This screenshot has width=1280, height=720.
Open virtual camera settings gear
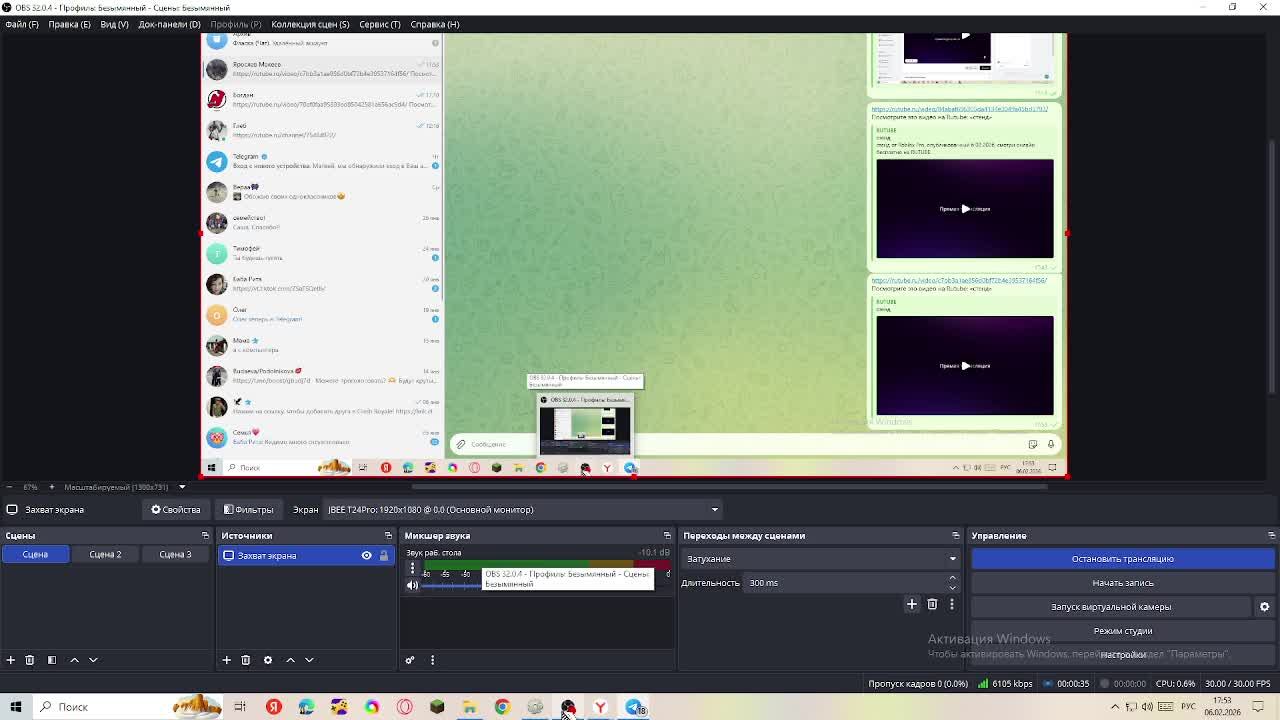pos(1264,607)
